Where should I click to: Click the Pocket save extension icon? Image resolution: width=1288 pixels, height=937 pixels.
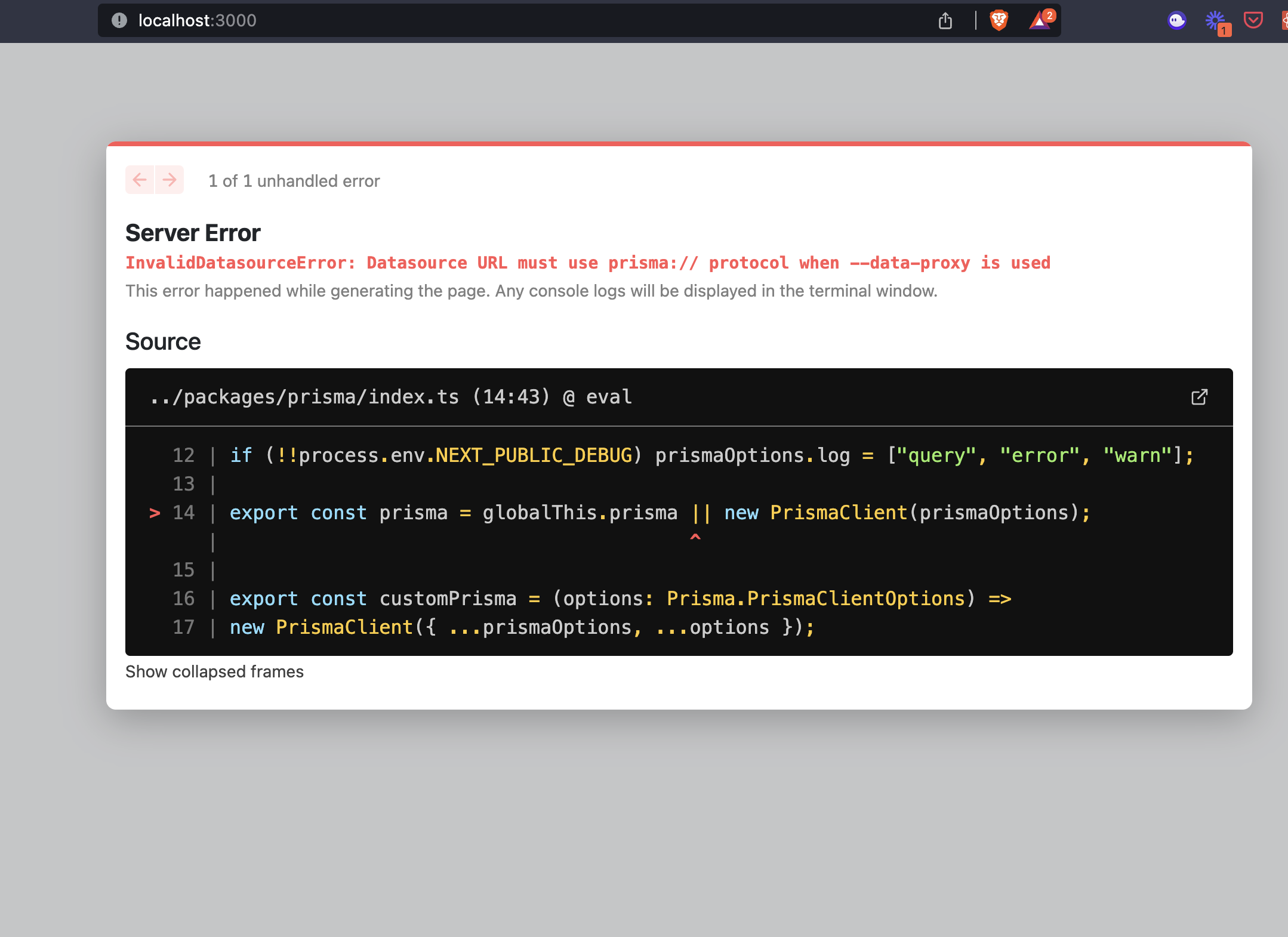pos(1253,21)
